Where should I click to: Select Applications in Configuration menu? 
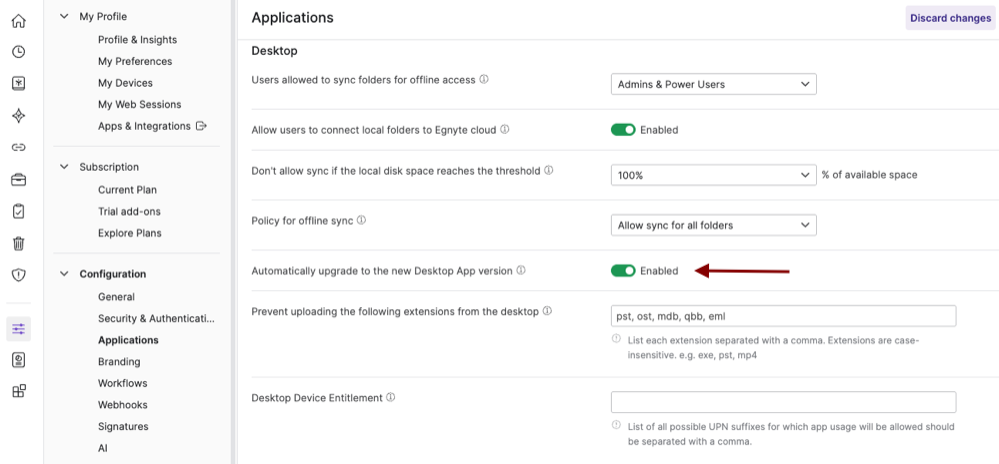click(129, 340)
